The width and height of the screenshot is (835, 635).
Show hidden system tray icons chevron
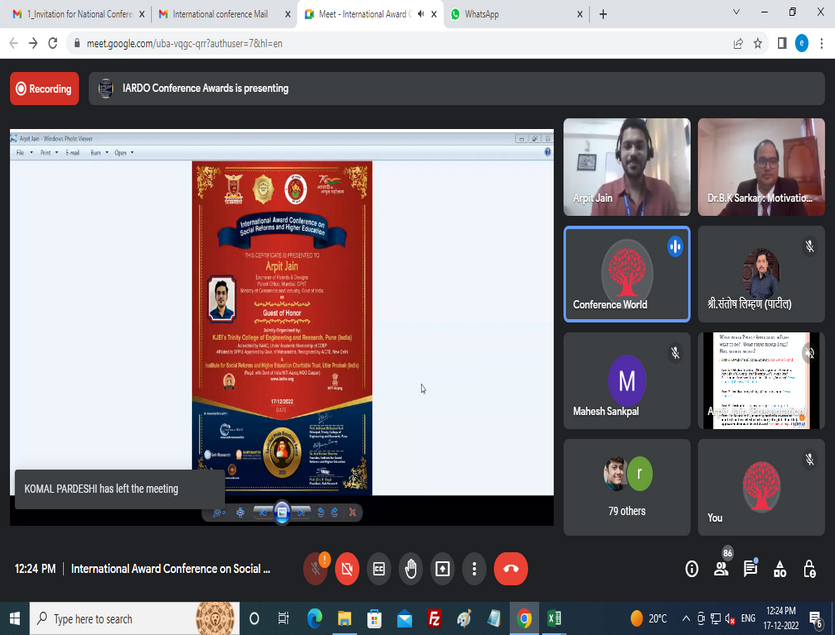686,618
